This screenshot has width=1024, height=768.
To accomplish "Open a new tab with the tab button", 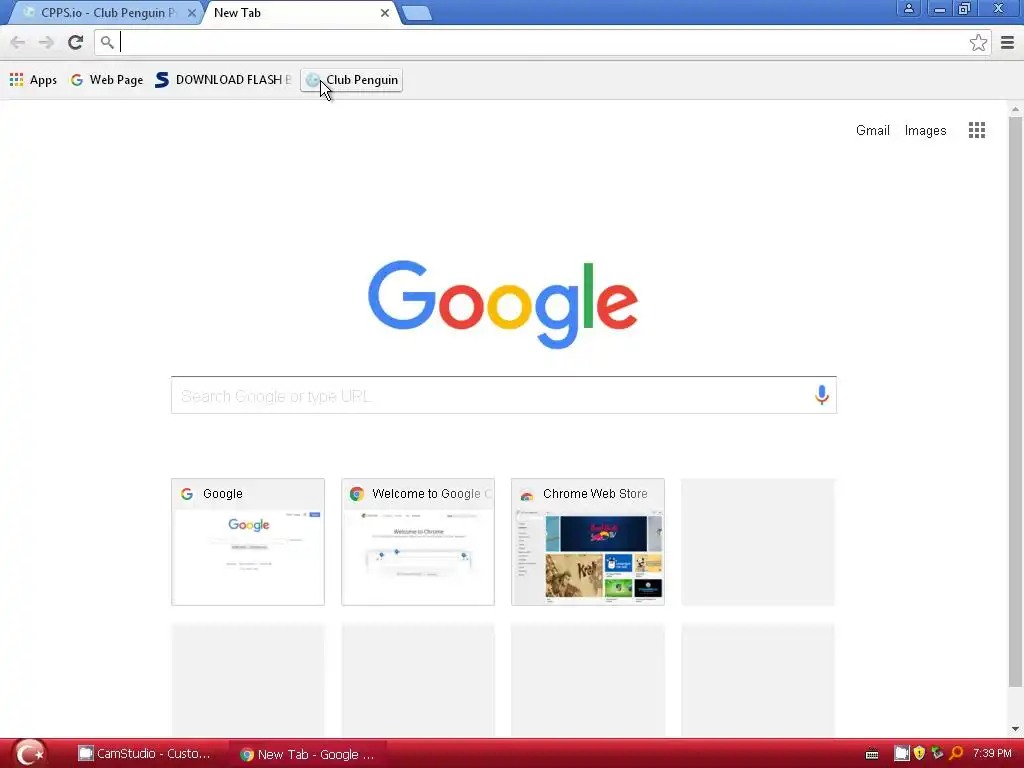I will coord(416,13).
